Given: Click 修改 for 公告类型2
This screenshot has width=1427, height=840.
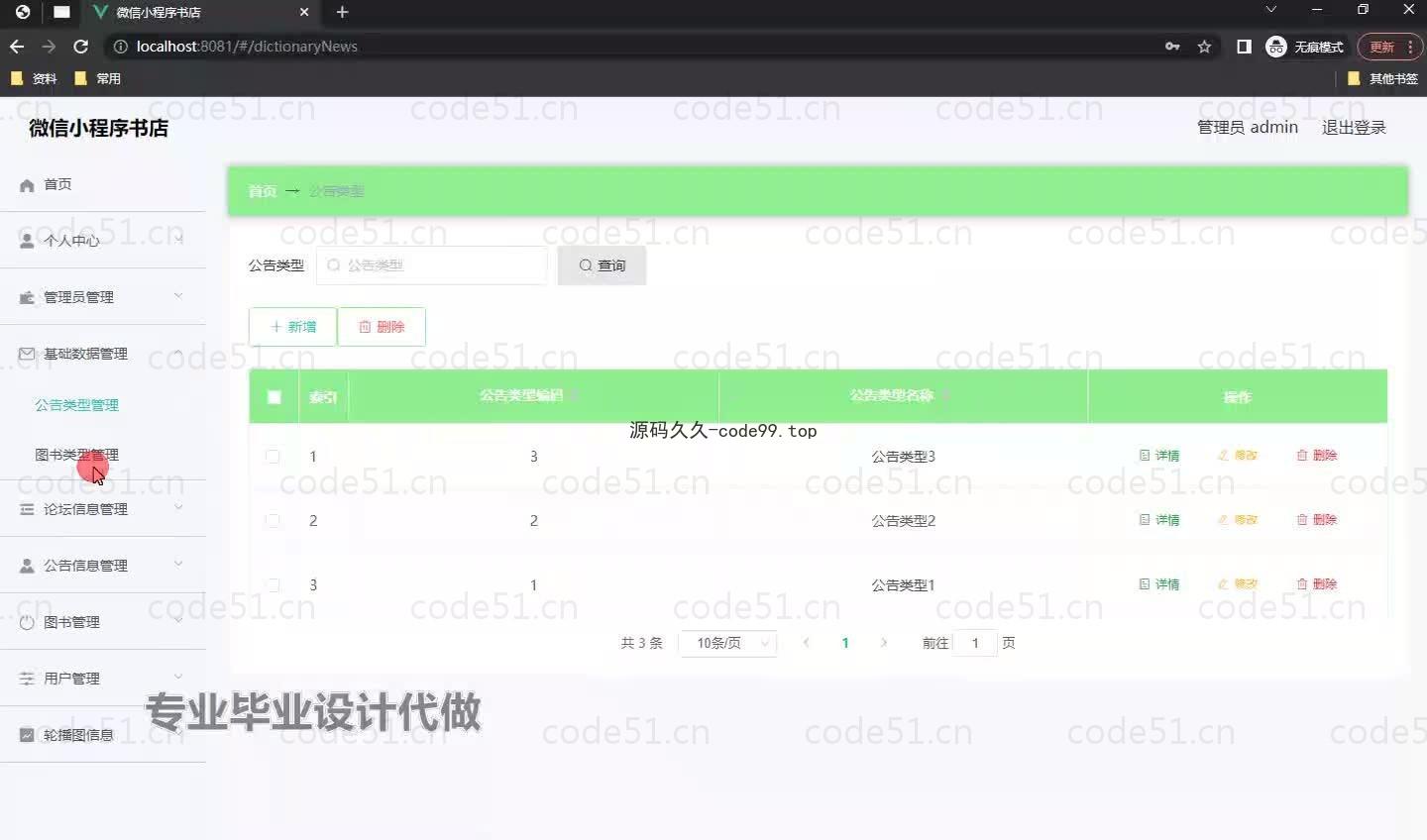Looking at the screenshot, I should 1238,520.
